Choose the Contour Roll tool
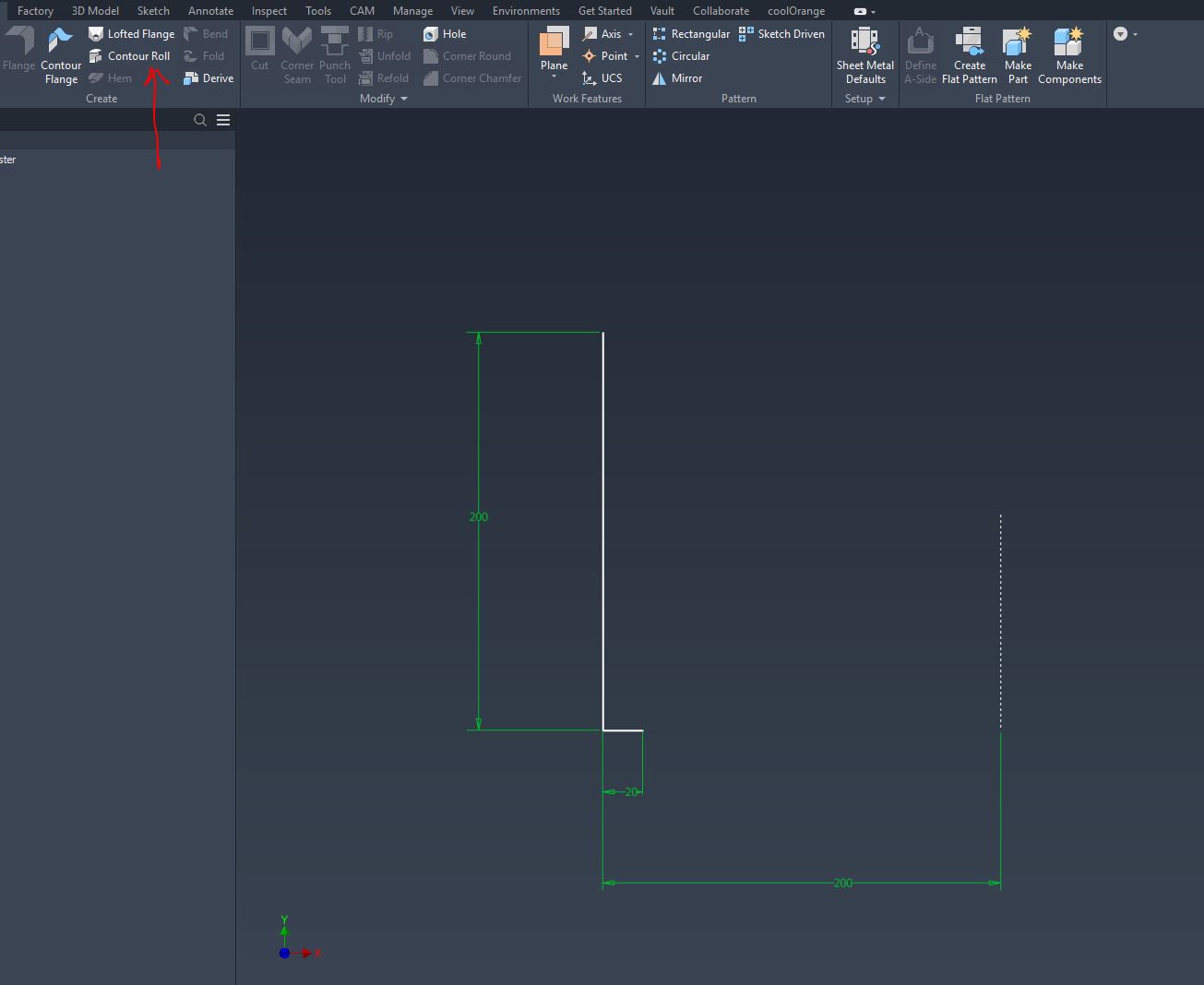Image resolution: width=1204 pixels, height=985 pixels. (x=129, y=56)
